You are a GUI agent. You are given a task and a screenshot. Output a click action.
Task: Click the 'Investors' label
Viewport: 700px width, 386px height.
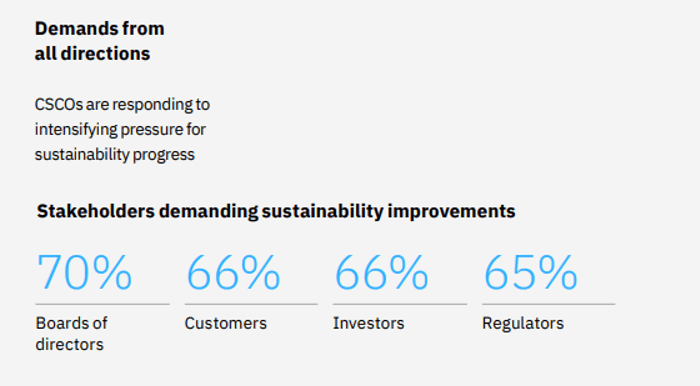click(368, 323)
